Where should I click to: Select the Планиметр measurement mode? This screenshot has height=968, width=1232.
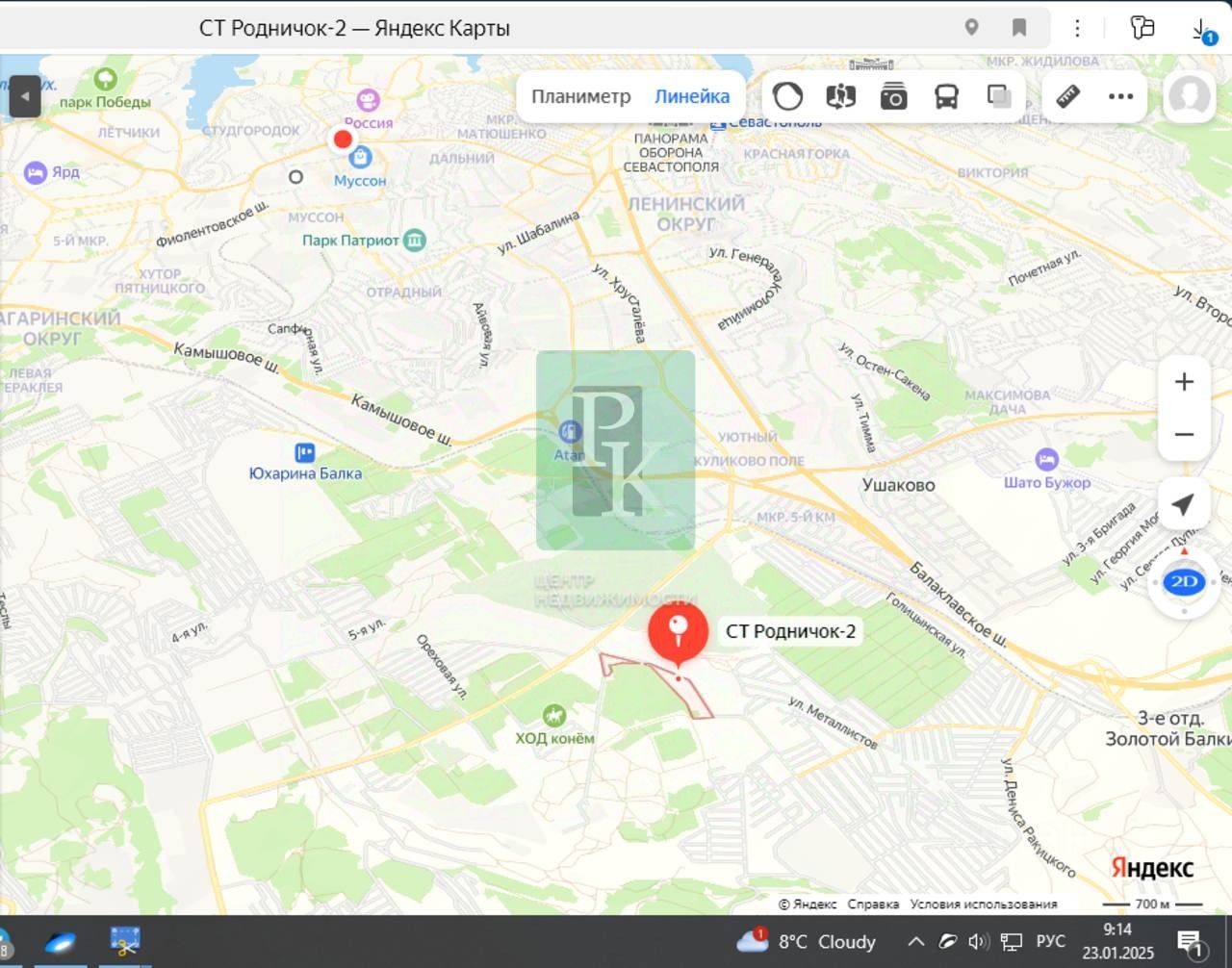point(580,96)
